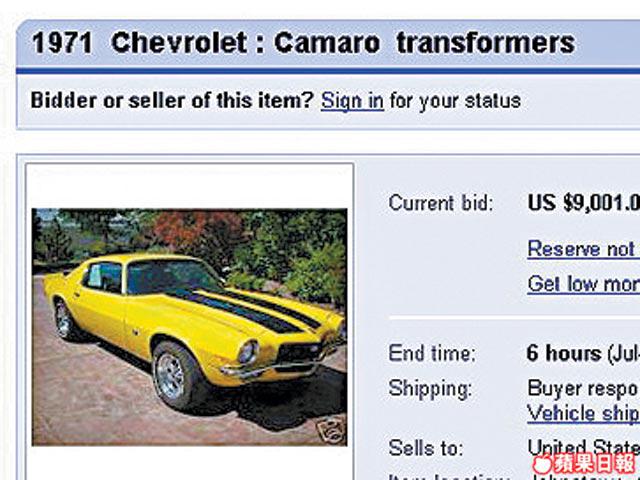Click the Camaro's round headlight
Screen dimensions: 640x480
click(x=248, y=352)
